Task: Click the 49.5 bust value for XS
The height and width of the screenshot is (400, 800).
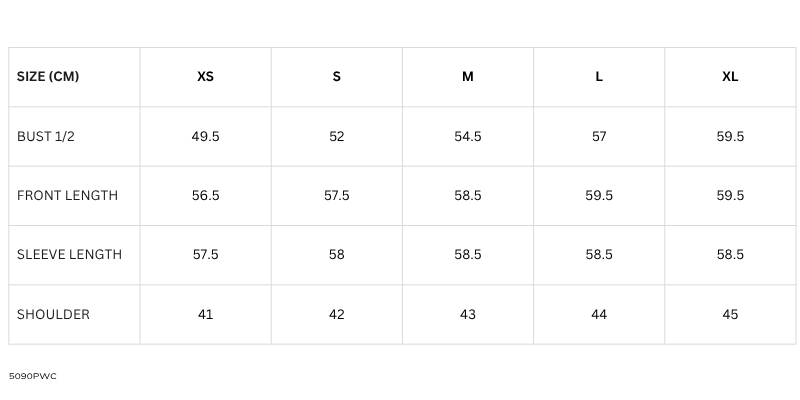Action: tap(205, 136)
